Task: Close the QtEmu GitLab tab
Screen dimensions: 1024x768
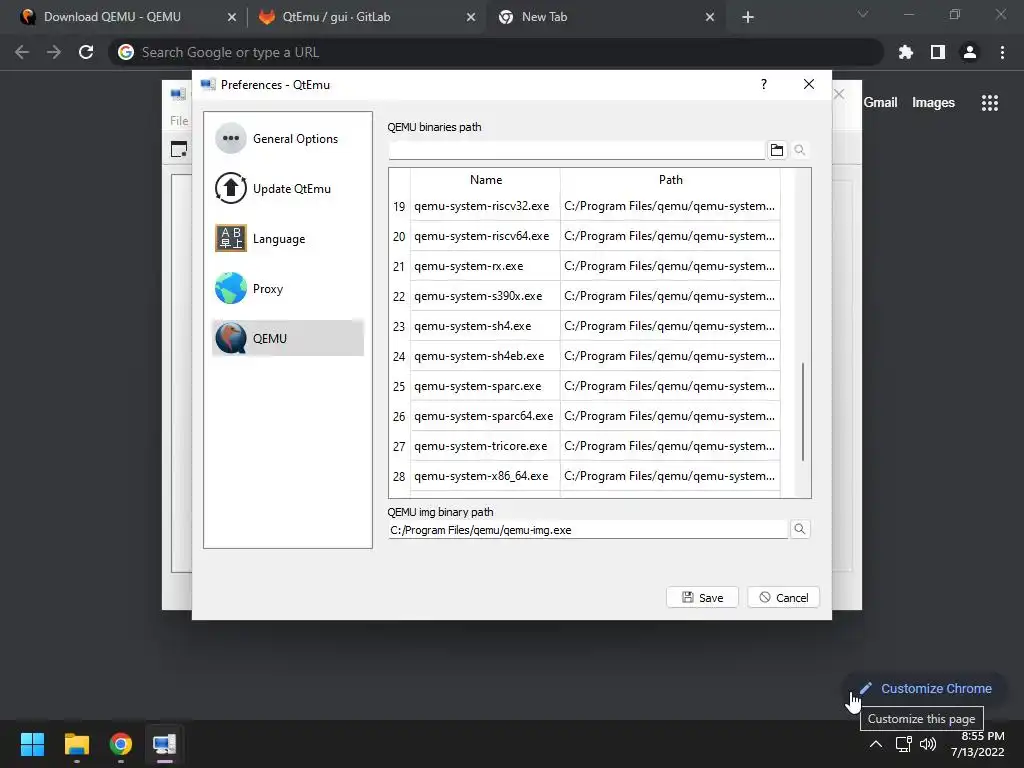Action: tap(471, 18)
